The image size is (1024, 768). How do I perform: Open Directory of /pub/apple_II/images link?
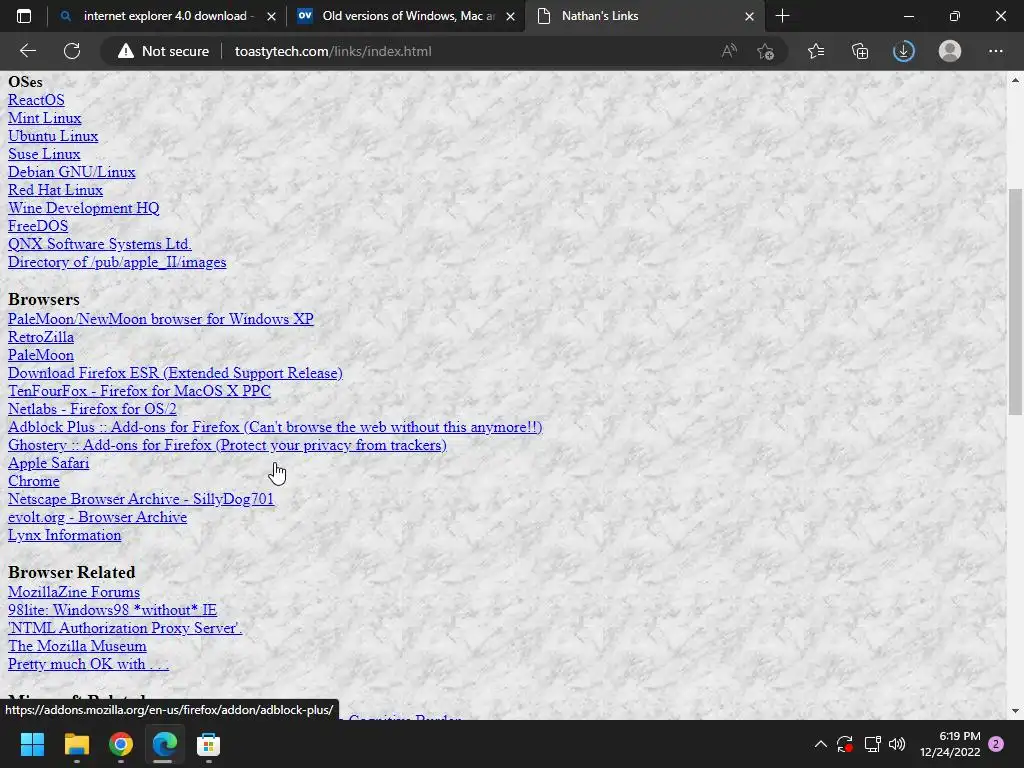117,262
